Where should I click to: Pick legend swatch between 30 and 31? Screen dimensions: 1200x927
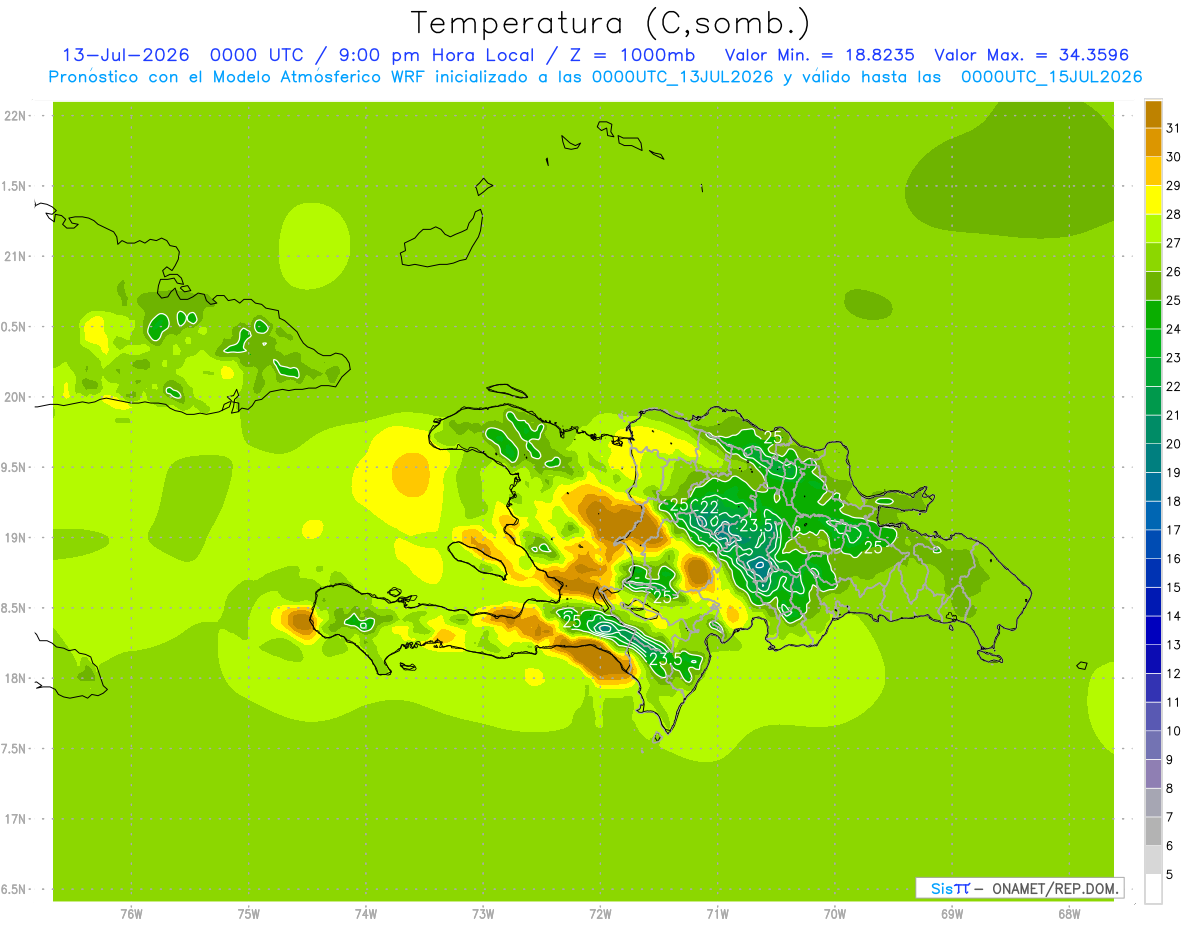(1153, 142)
